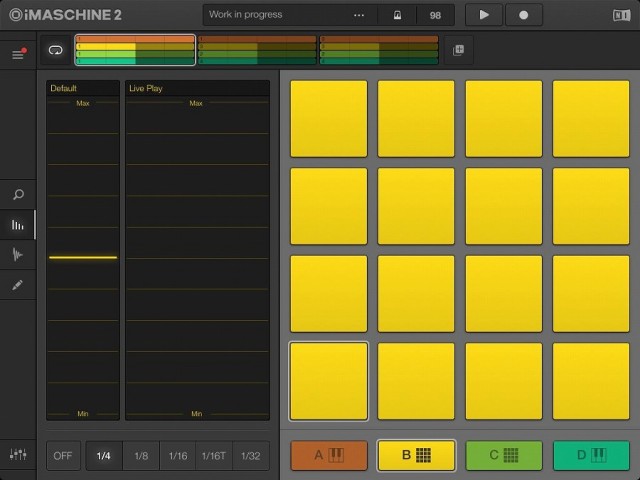Tap second pad in top row
640x480 pixels.
tap(416, 119)
